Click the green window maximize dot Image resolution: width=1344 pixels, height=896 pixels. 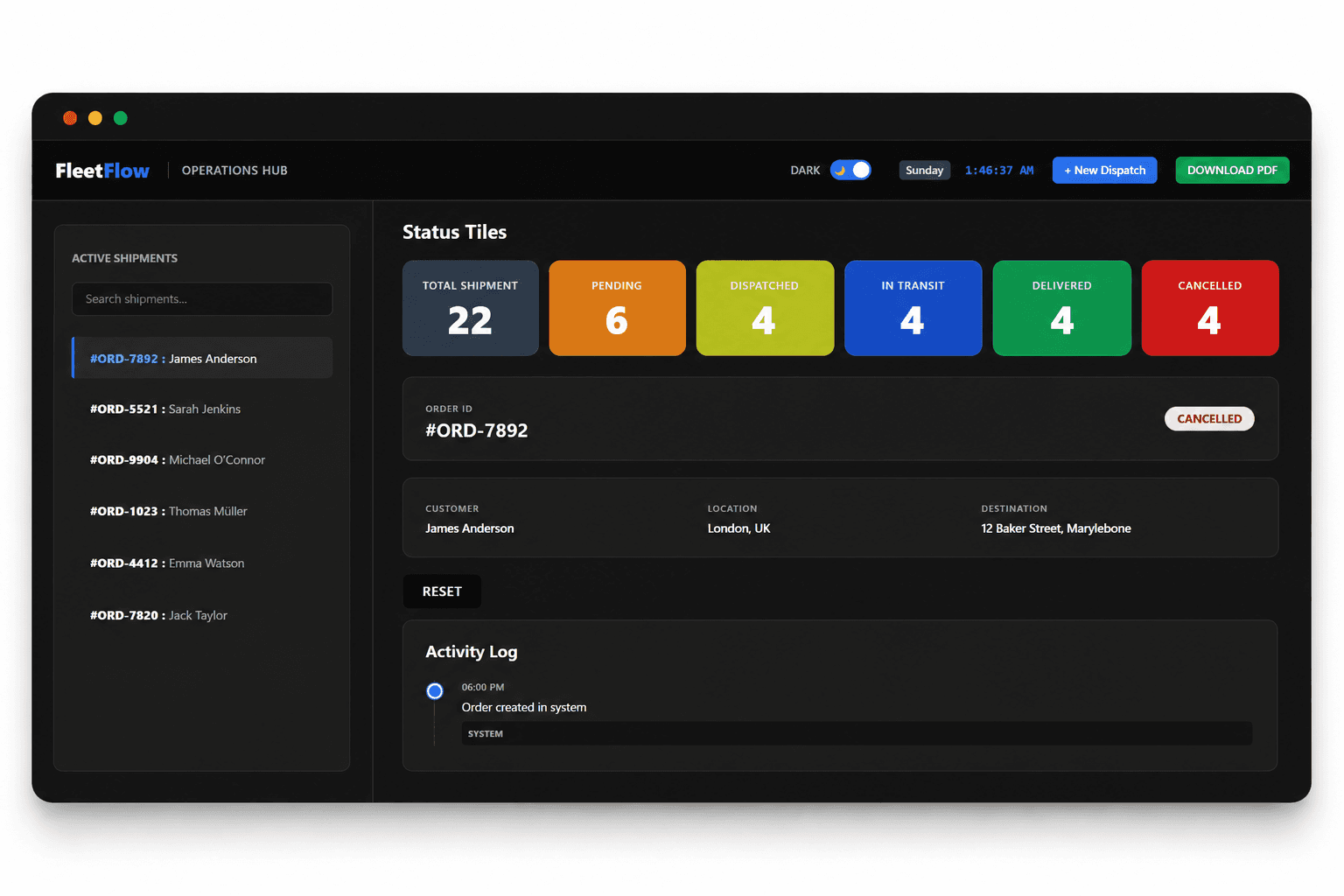pyautogui.click(x=121, y=118)
